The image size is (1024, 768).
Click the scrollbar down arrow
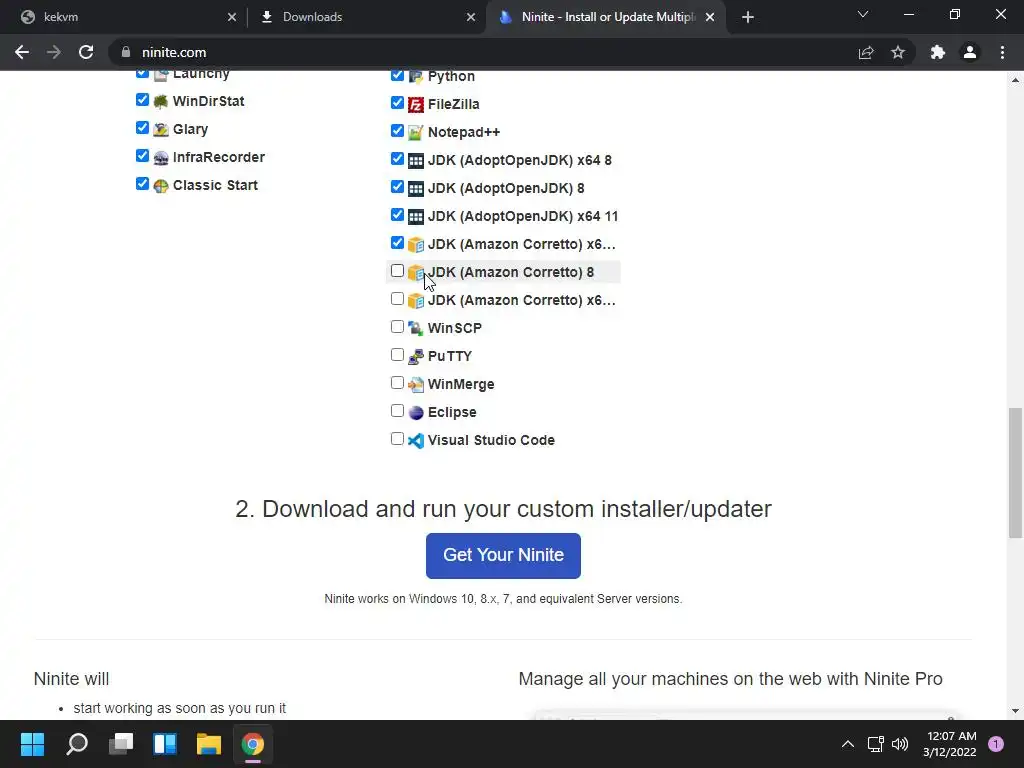point(1015,711)
